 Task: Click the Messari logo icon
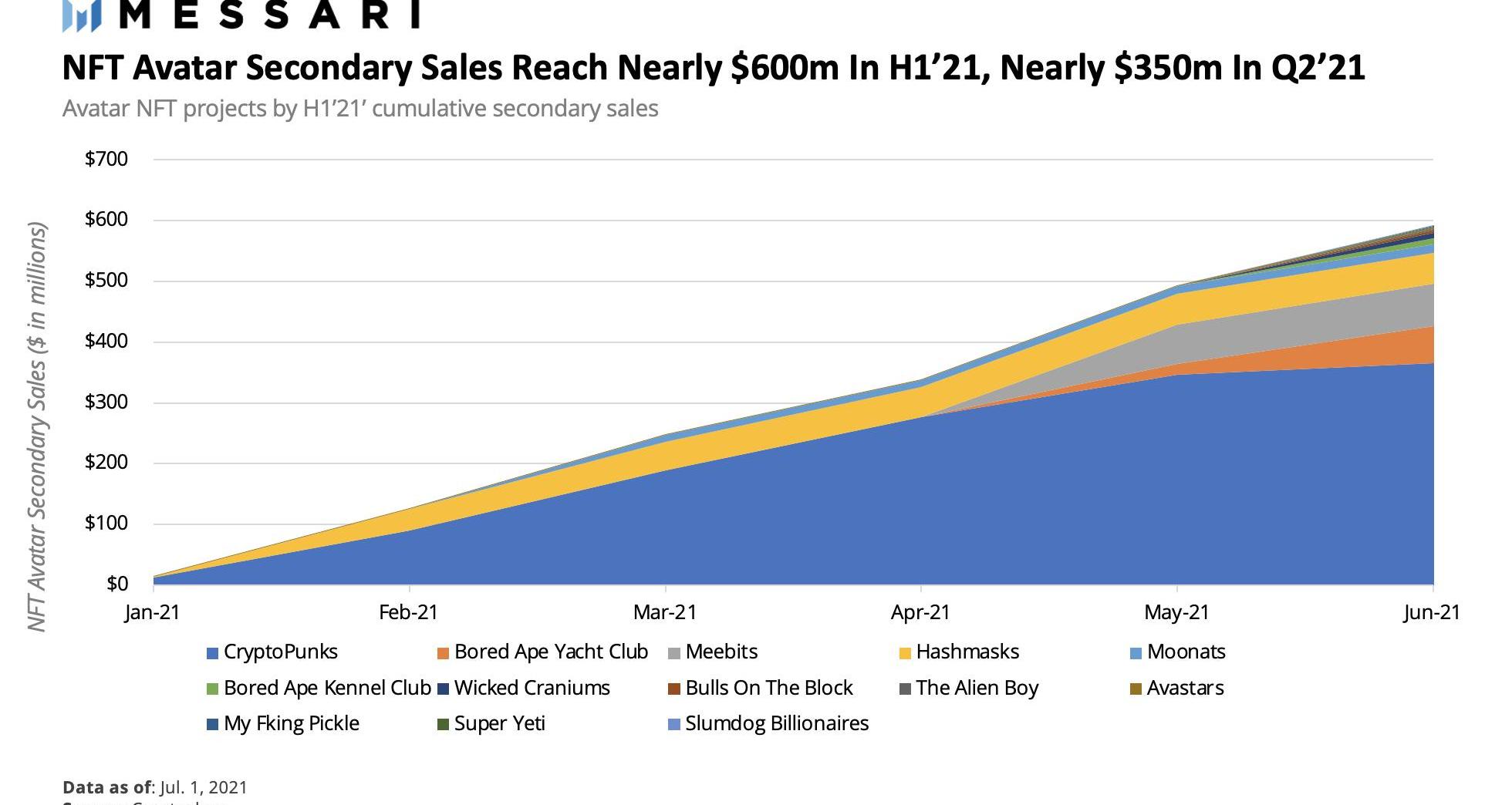click(83, 15)
